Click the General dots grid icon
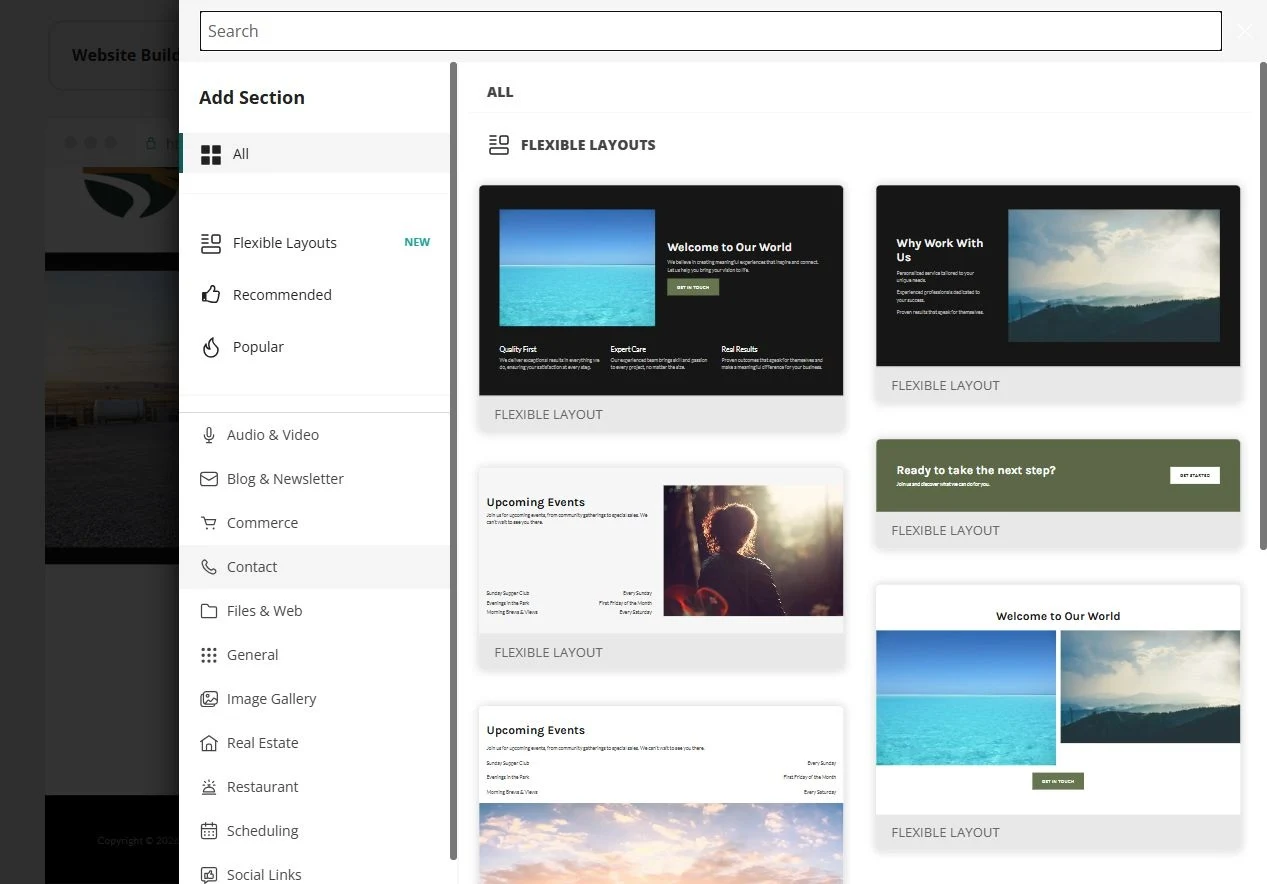 click(209, 655)
